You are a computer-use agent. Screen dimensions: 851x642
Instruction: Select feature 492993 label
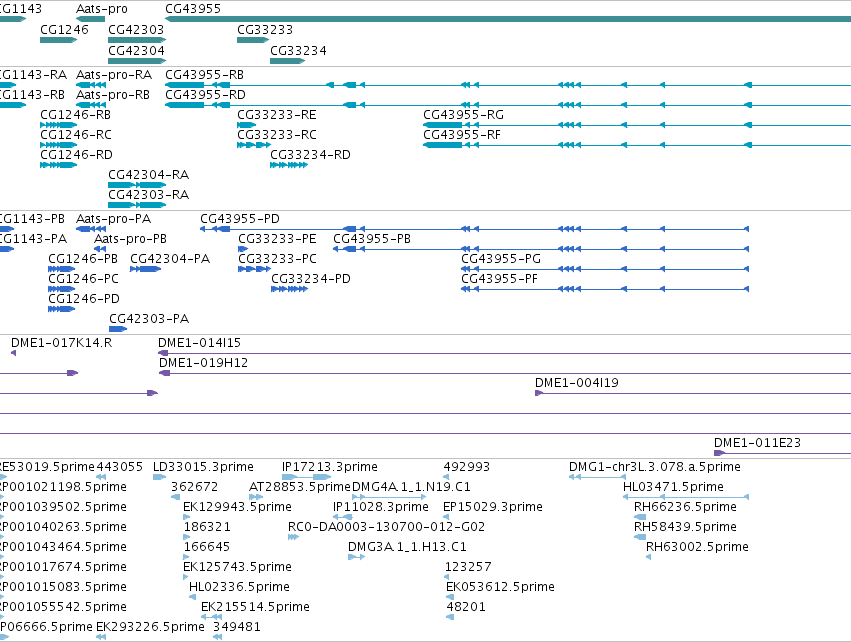[x=467, y=467]
